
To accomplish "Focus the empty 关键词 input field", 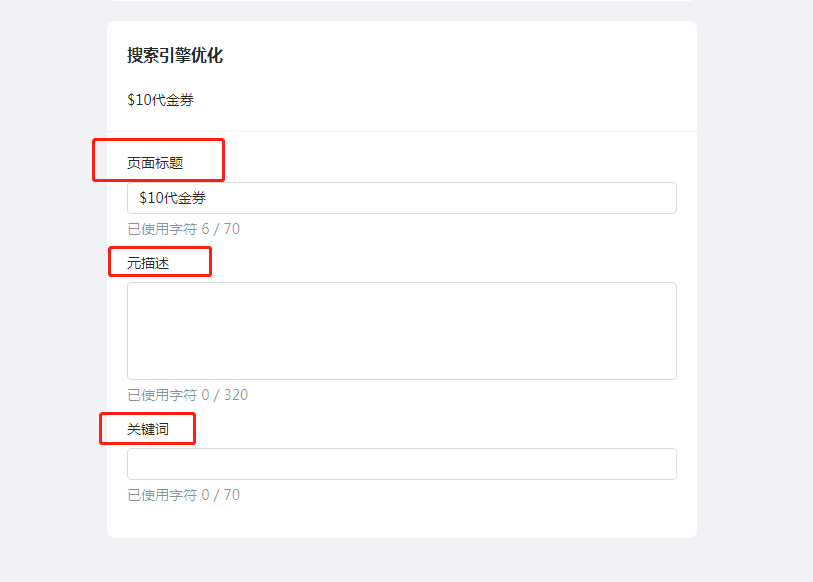I will pos(402,464).
